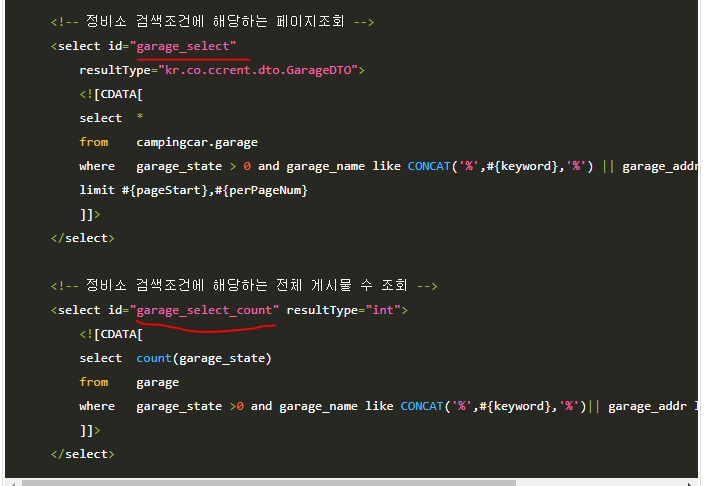Click the first CONCAT function in garage_select query

click(429, 166)
